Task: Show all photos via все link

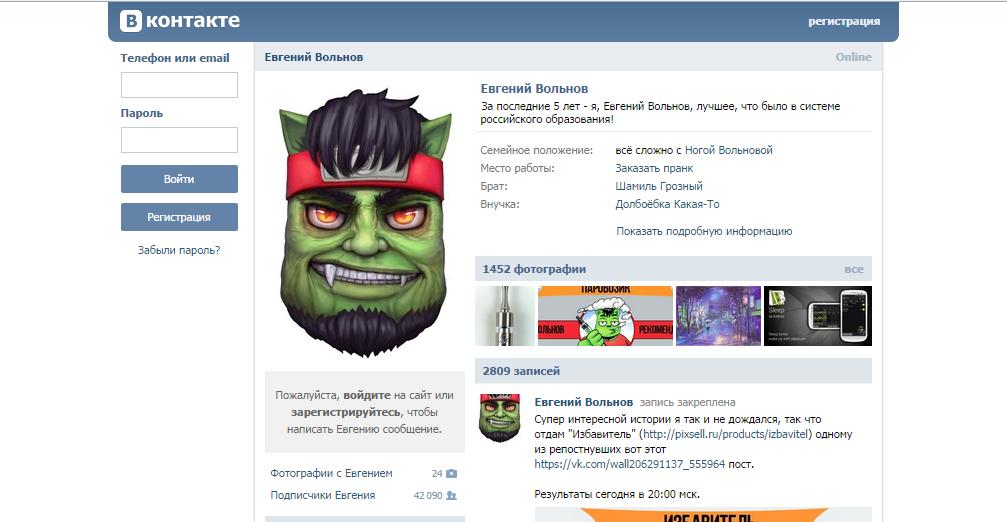Action: point(854,270)
